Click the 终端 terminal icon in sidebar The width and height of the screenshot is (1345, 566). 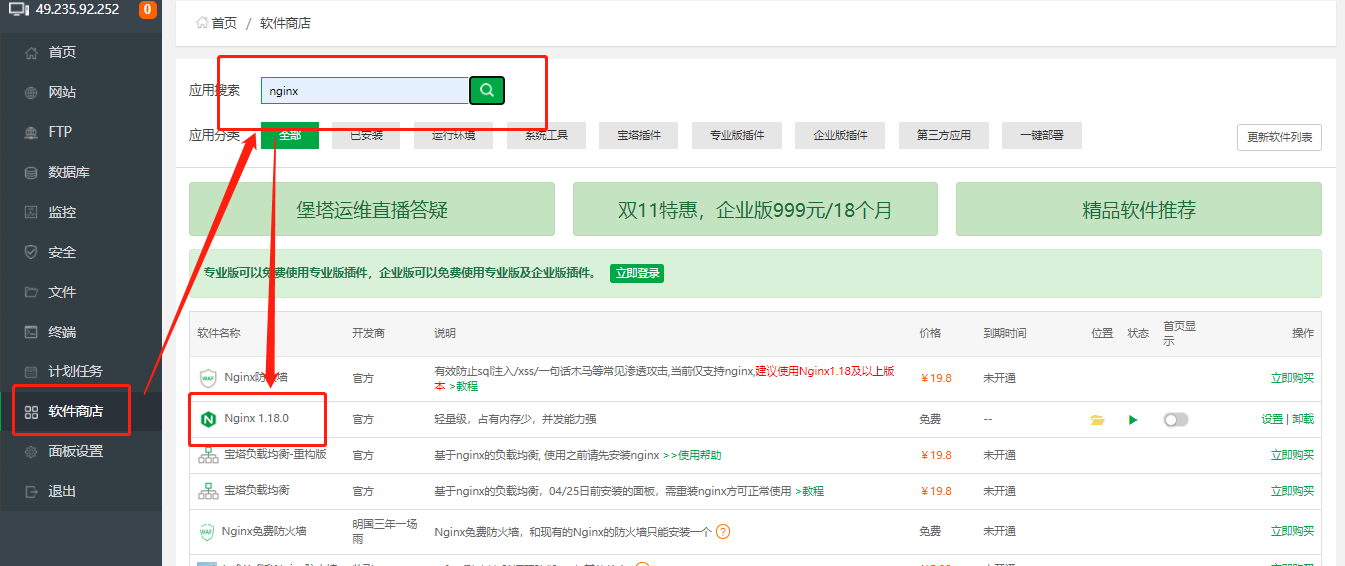[x=31, y=332]
